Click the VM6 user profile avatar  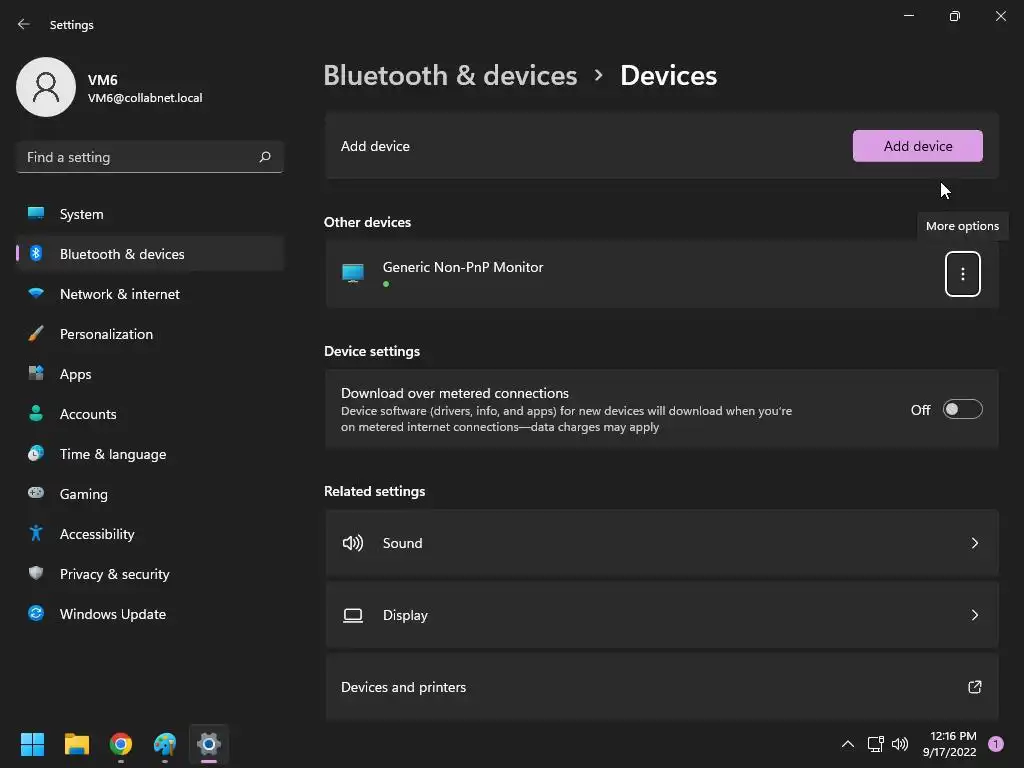point(46,87)
